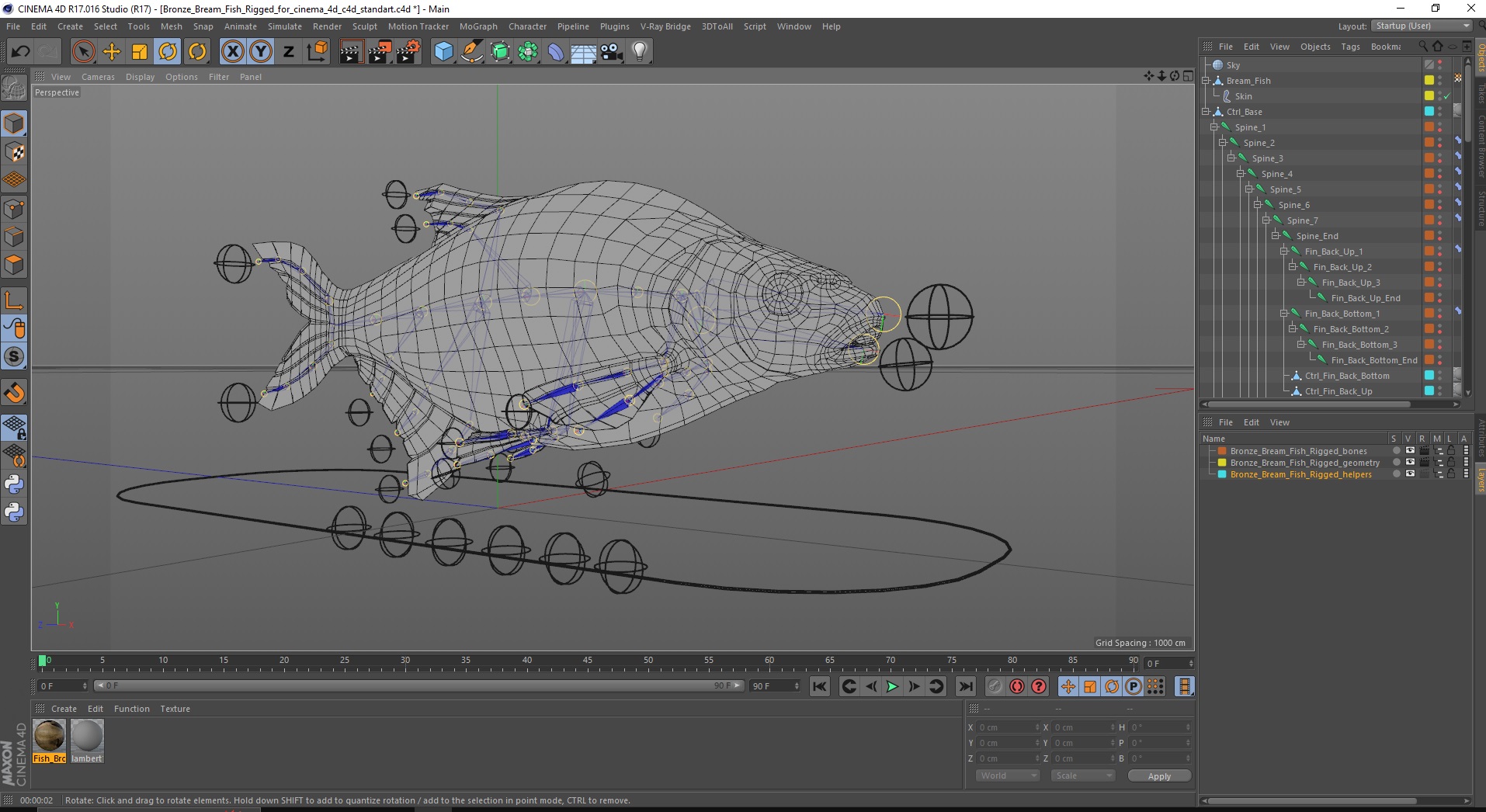Click the Apply button

coord(1159,776)
